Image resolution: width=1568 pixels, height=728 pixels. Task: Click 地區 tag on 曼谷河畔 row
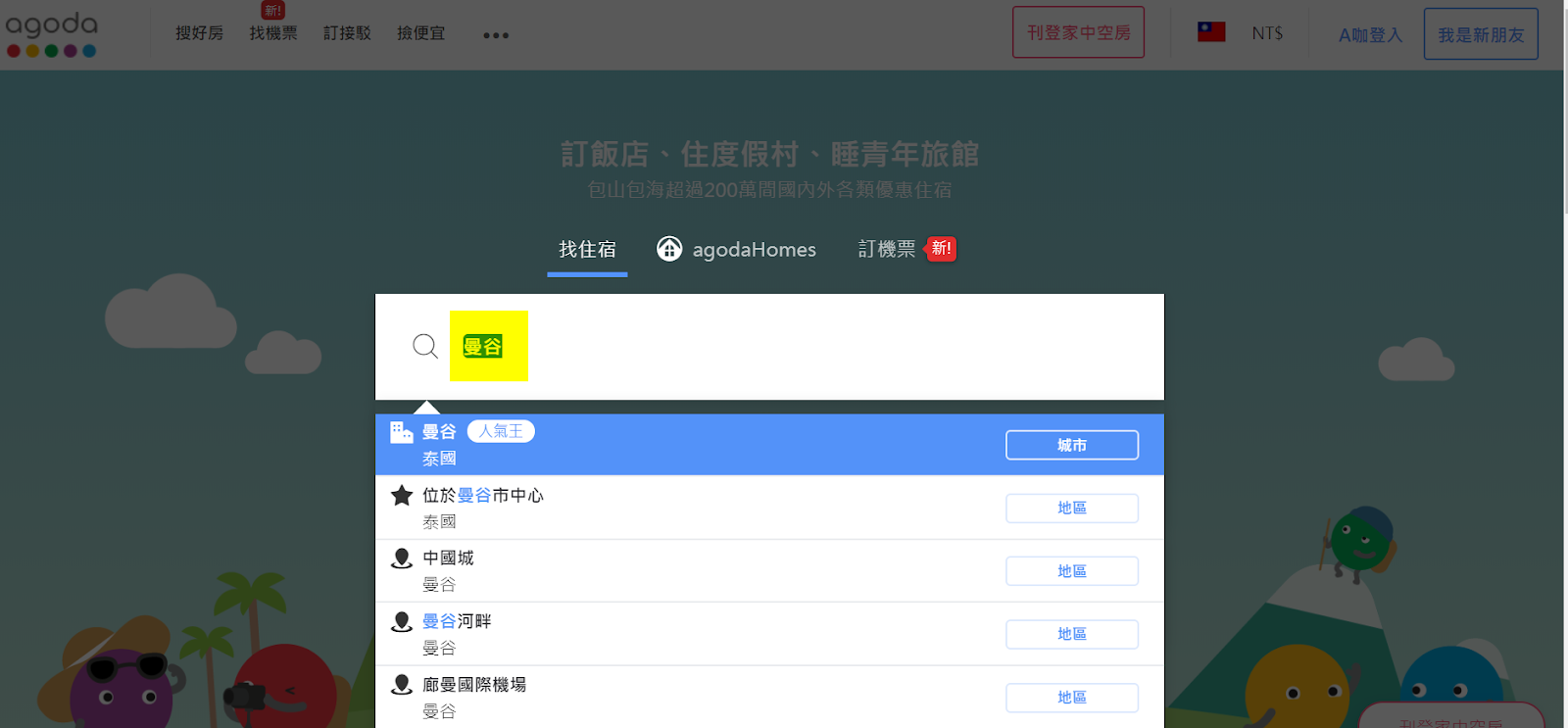pos(1072,635)
